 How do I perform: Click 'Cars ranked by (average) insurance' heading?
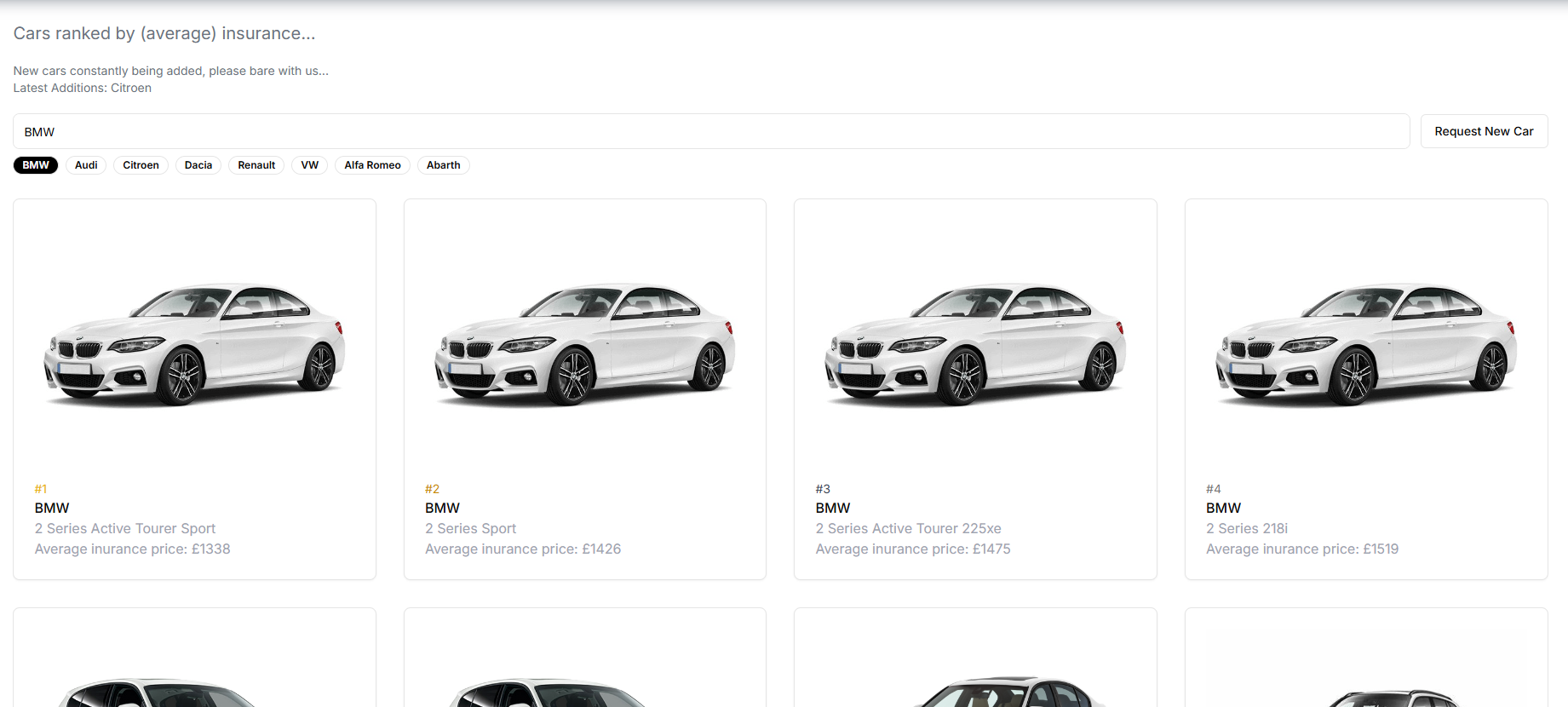[x=164, y=33]
